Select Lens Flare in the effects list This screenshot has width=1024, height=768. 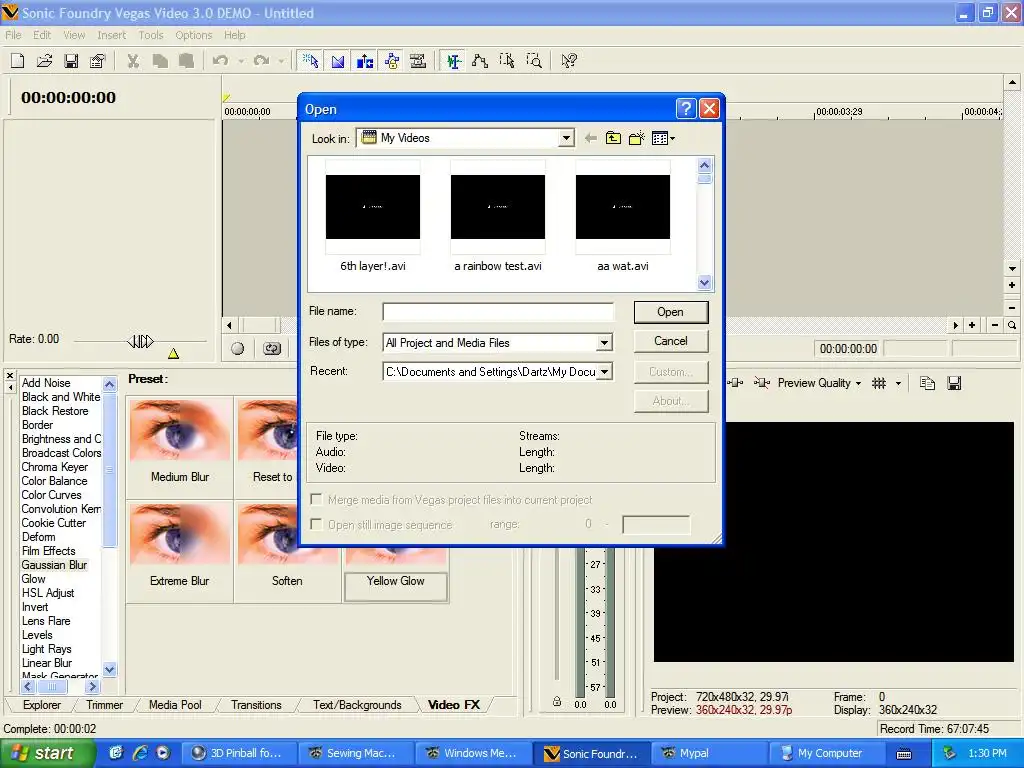pos(46,621)
